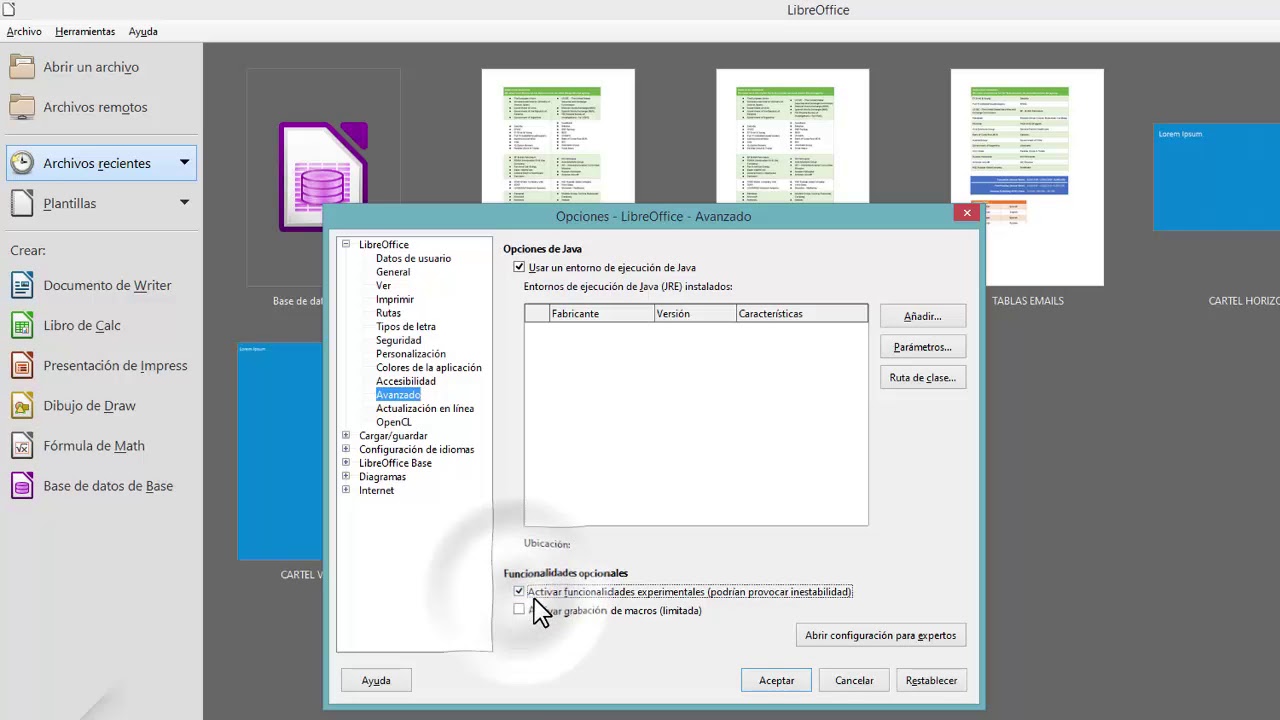Select Imprimir in options tree
The width and height of the screenshot is (1280, 720).
click(395, 299)
